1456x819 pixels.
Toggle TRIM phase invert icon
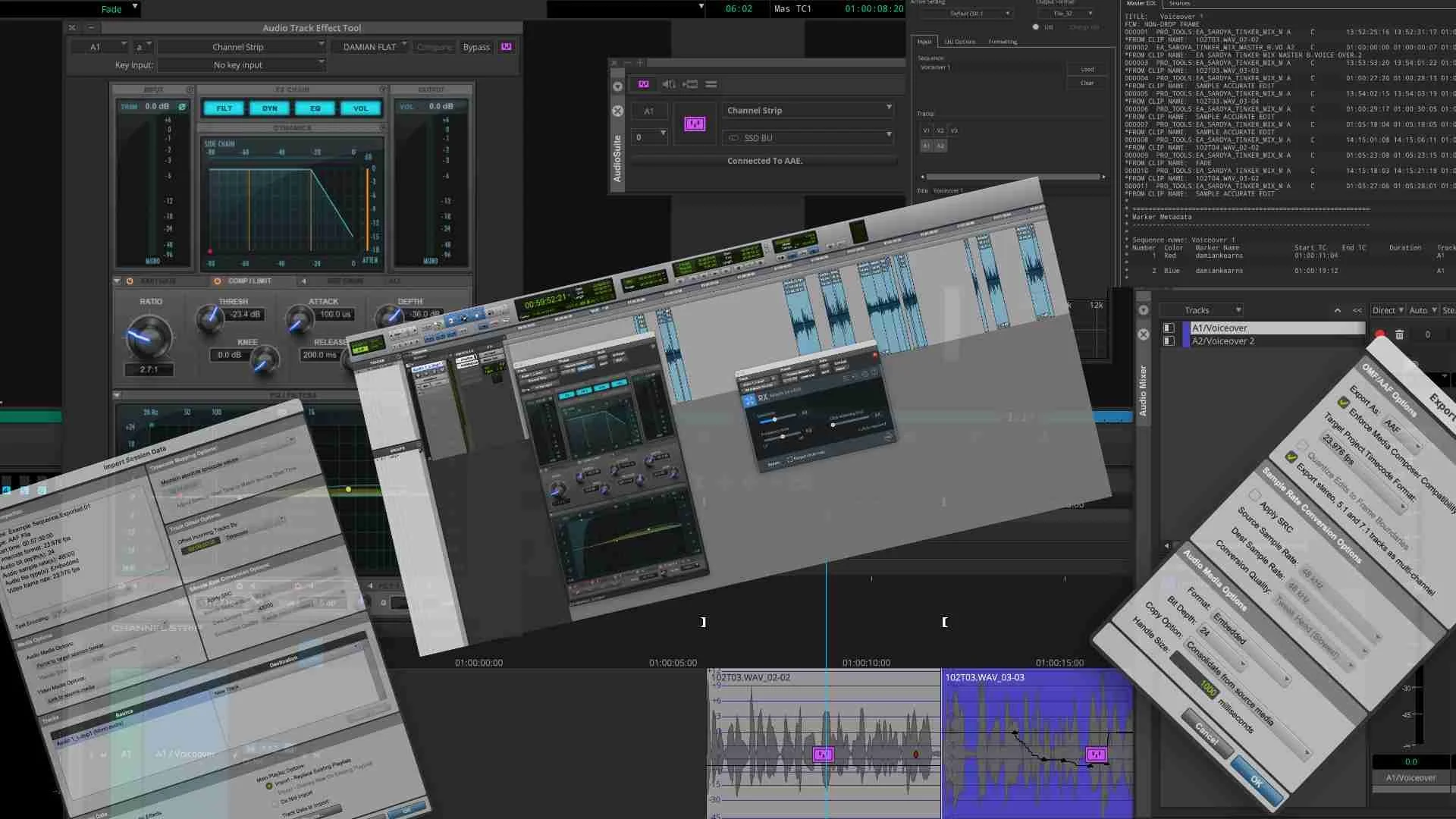point(182,107)
